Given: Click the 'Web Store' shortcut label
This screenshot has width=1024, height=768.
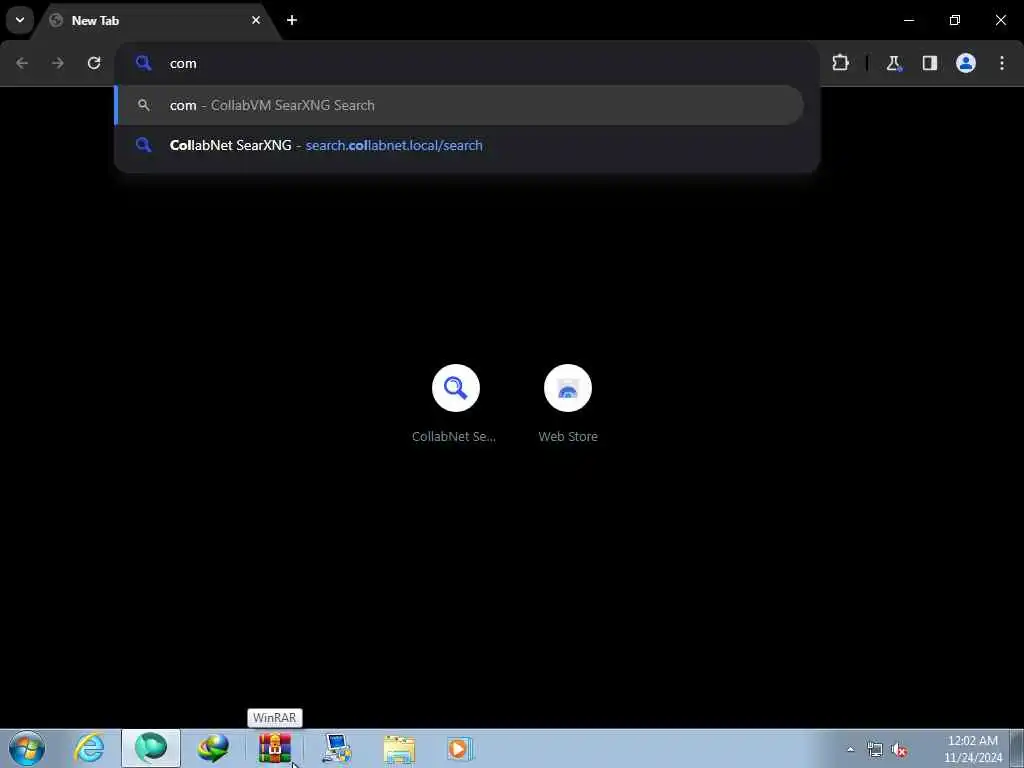Looking at the screenshot, I should tap(568, 436).
